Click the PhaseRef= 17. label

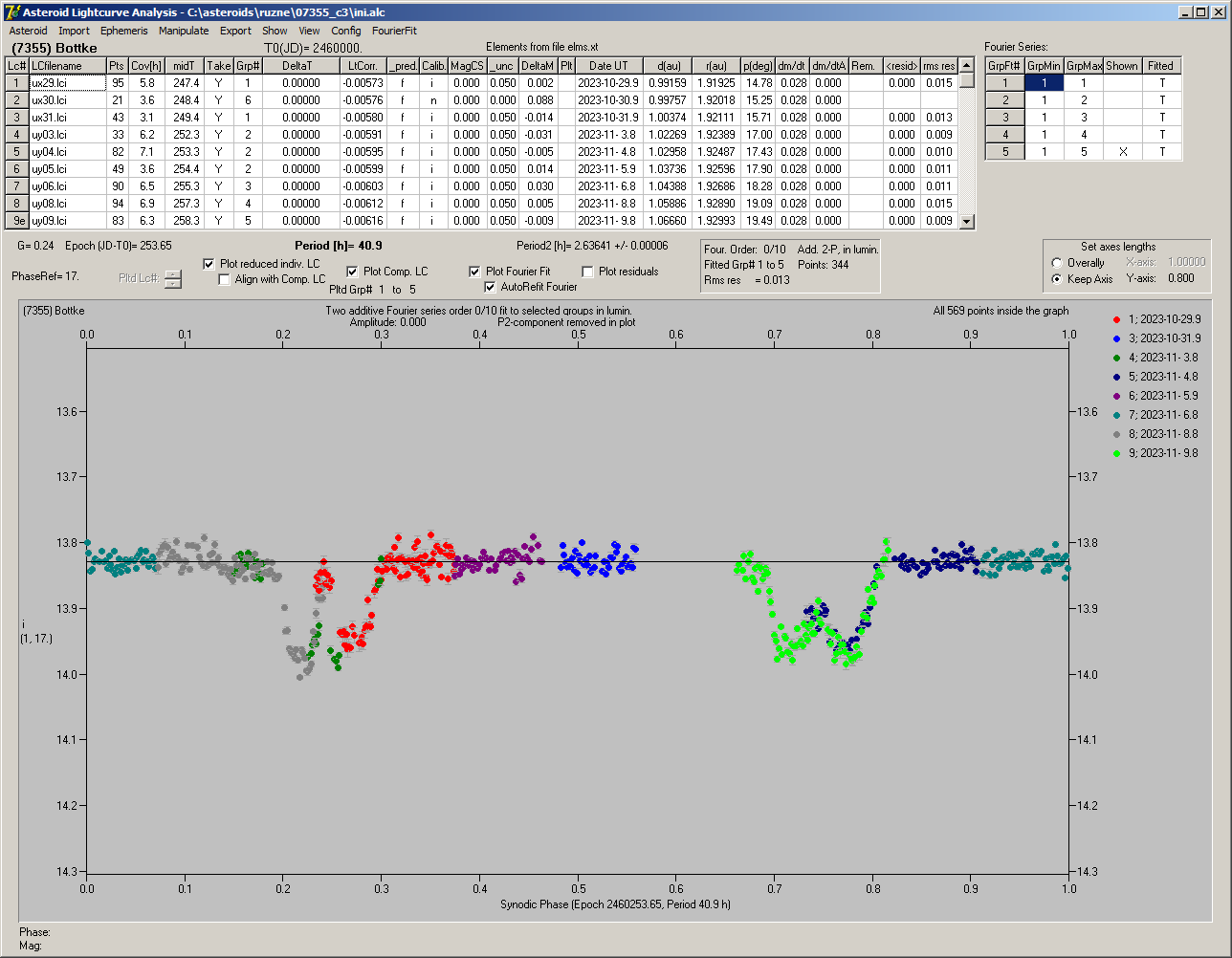(46, 276)
